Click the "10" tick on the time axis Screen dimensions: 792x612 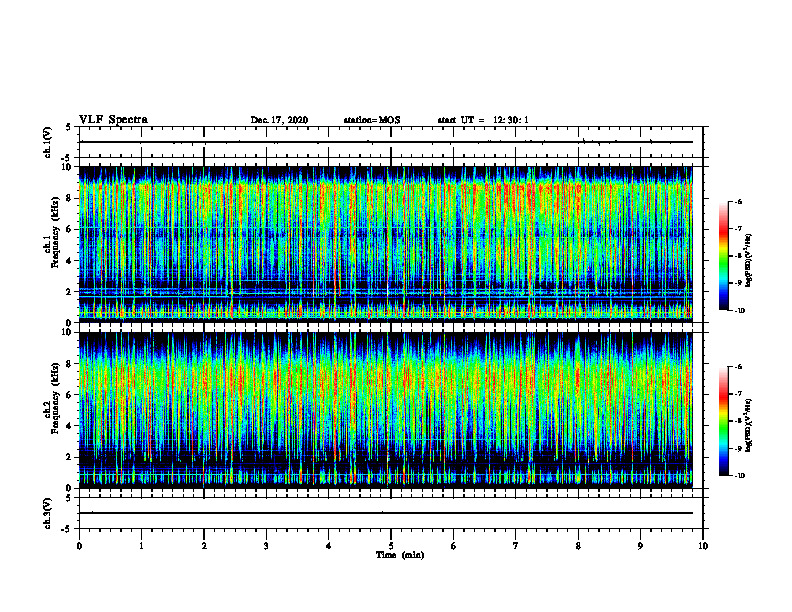pos(703,546)
